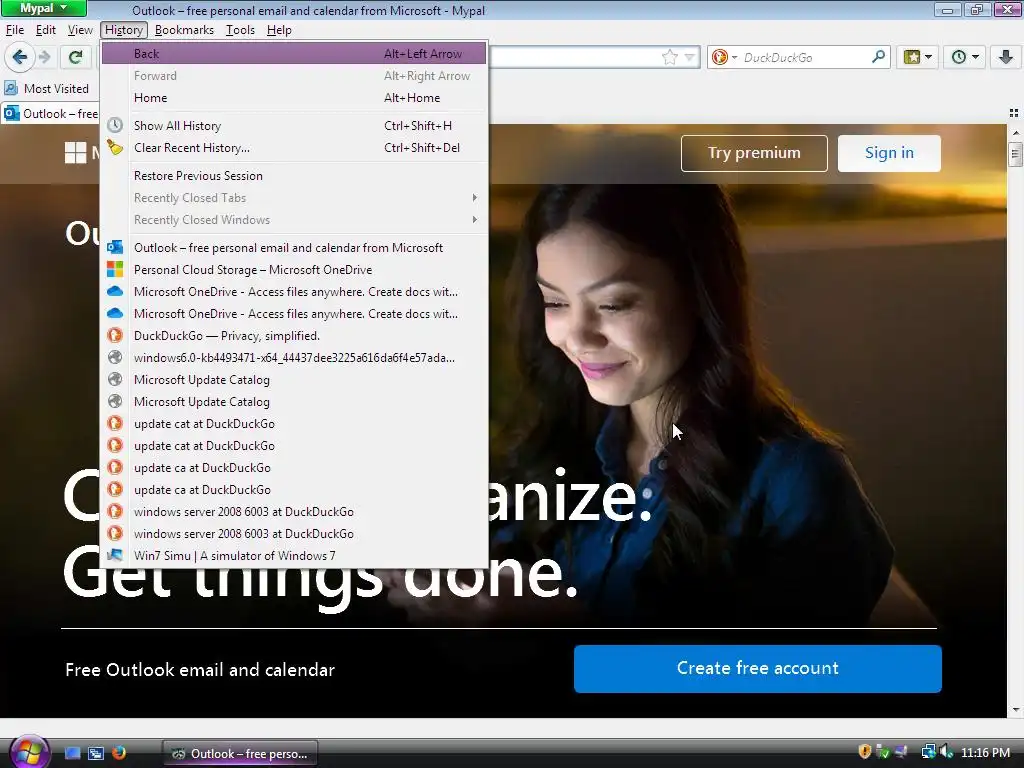Choose Back in the History menu

294,54
